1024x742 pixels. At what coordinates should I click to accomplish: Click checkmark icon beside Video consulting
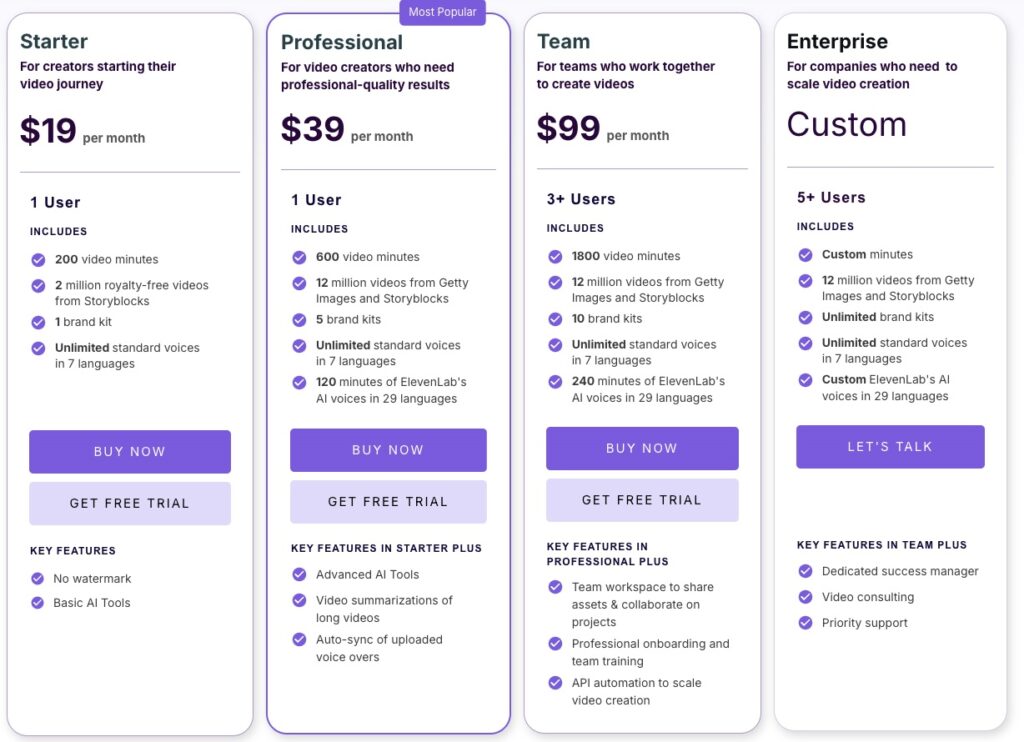coord(805,597)
